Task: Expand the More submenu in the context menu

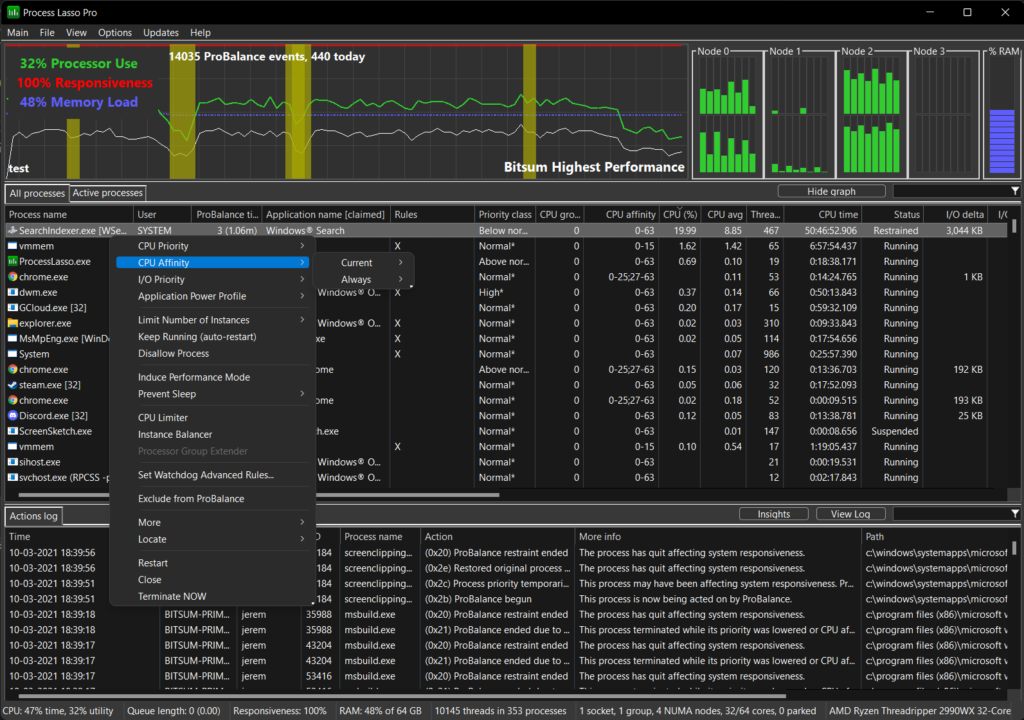Action: coord(148,521)
